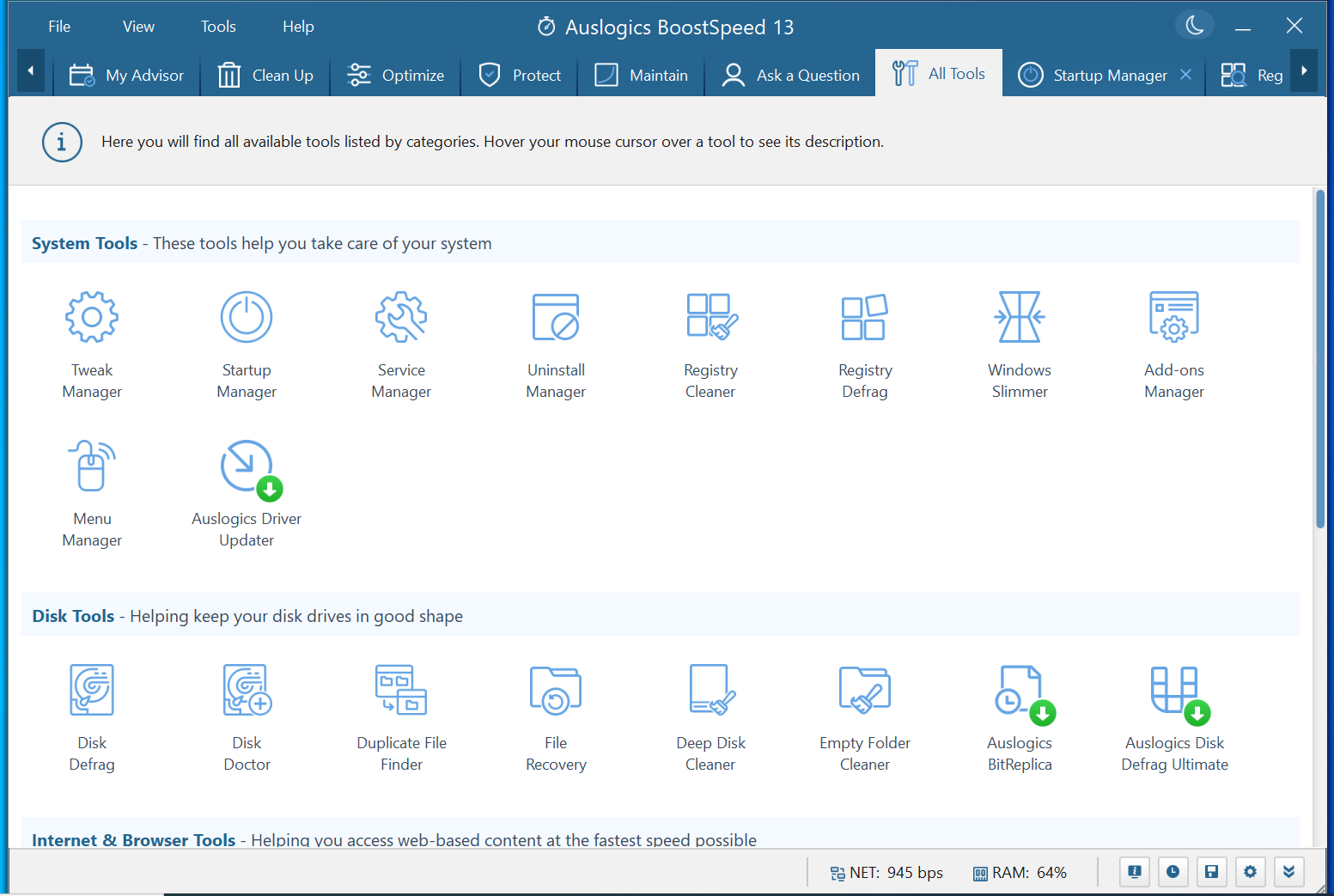Screen dimensions: 1334x896
Task: Launch Windows Slimmer
Action: click(x=1020, y=345)
